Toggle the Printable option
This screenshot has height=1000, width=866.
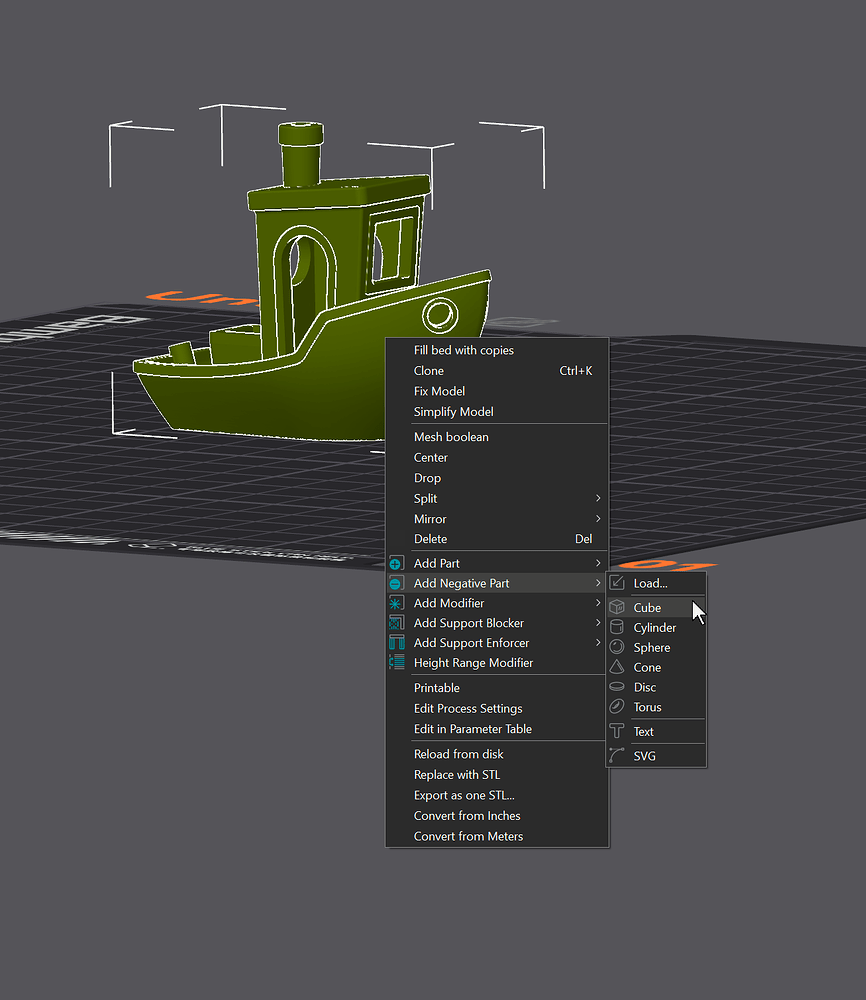pos(497,688)
